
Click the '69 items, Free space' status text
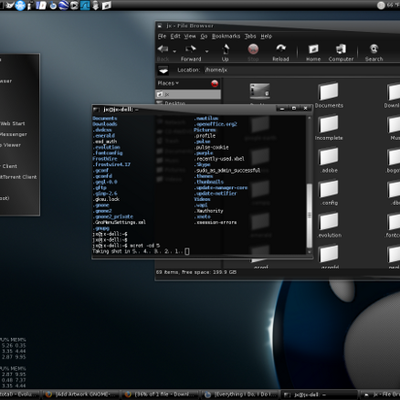coord(196,272)
